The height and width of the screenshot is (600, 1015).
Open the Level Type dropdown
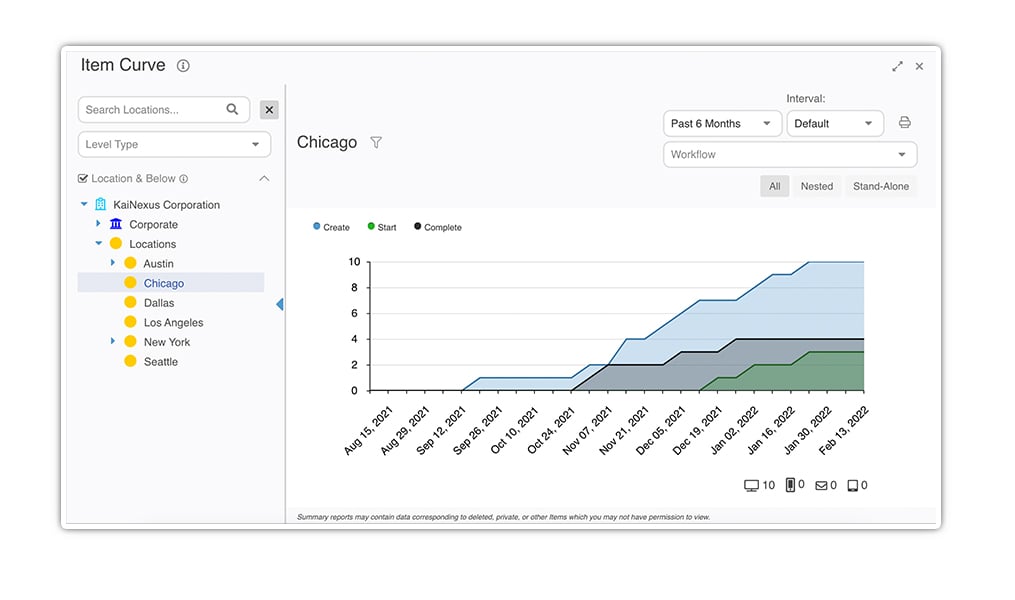[174, 144]
